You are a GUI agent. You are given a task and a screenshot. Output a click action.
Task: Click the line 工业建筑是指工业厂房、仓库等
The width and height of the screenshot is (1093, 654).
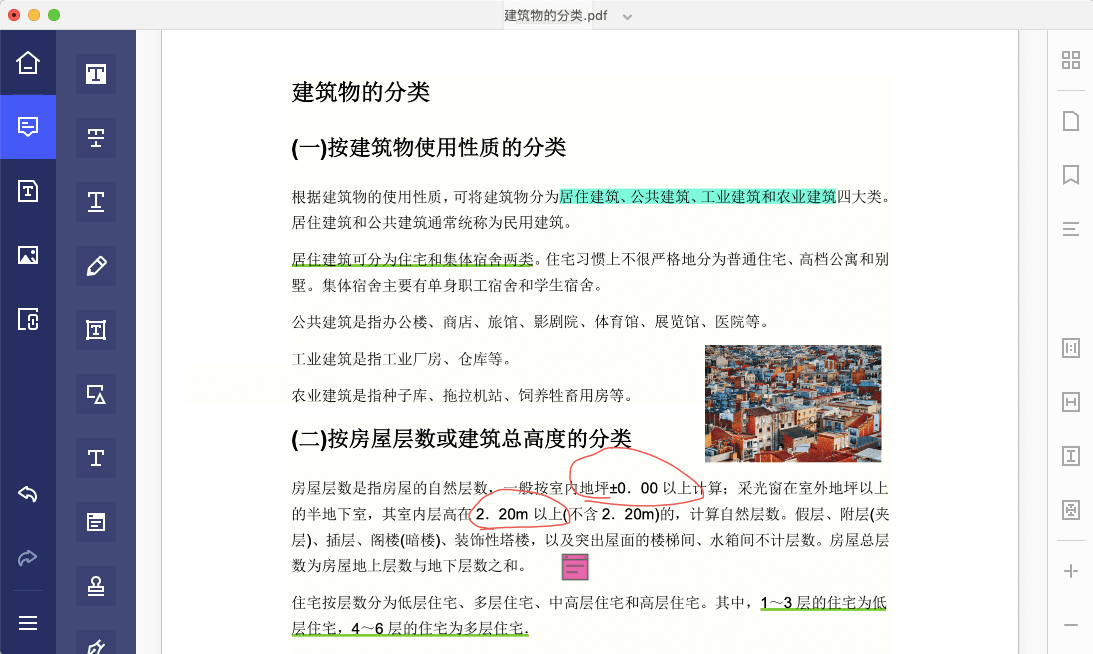pyautogui.click(x=403, y=359)
